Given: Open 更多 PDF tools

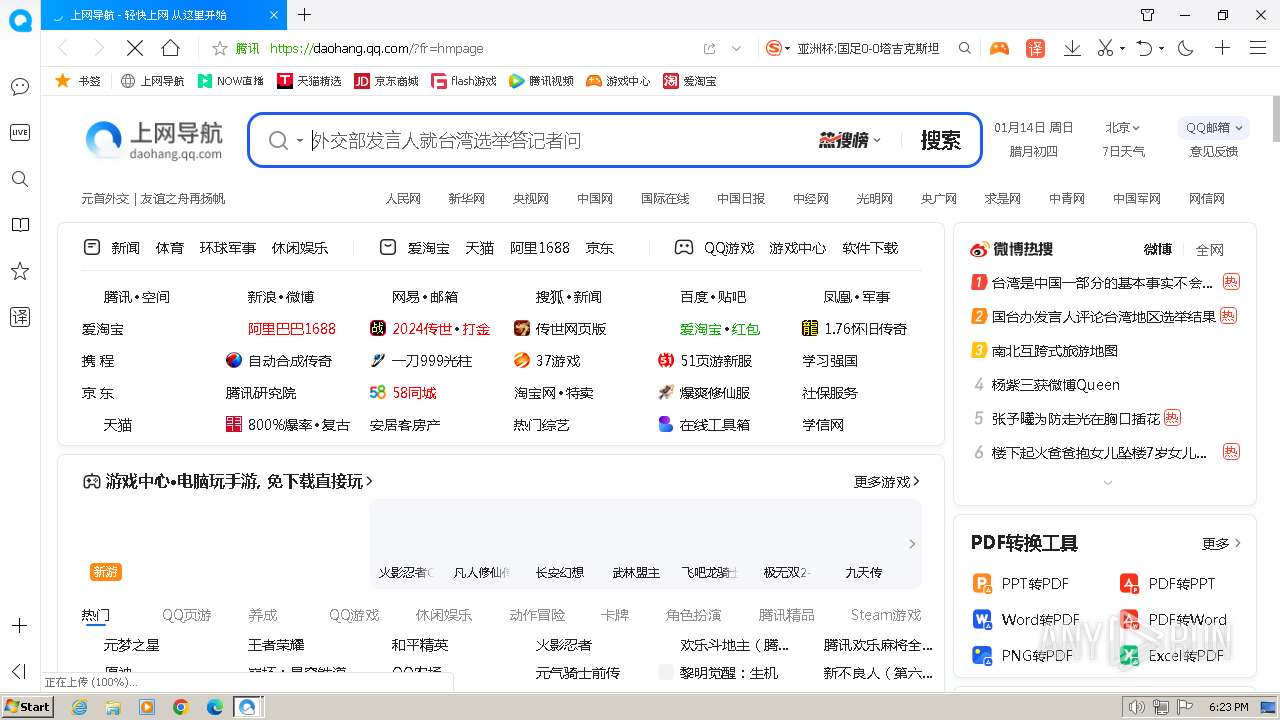Looking at the screenshot, I should (x=1221, y=544).
